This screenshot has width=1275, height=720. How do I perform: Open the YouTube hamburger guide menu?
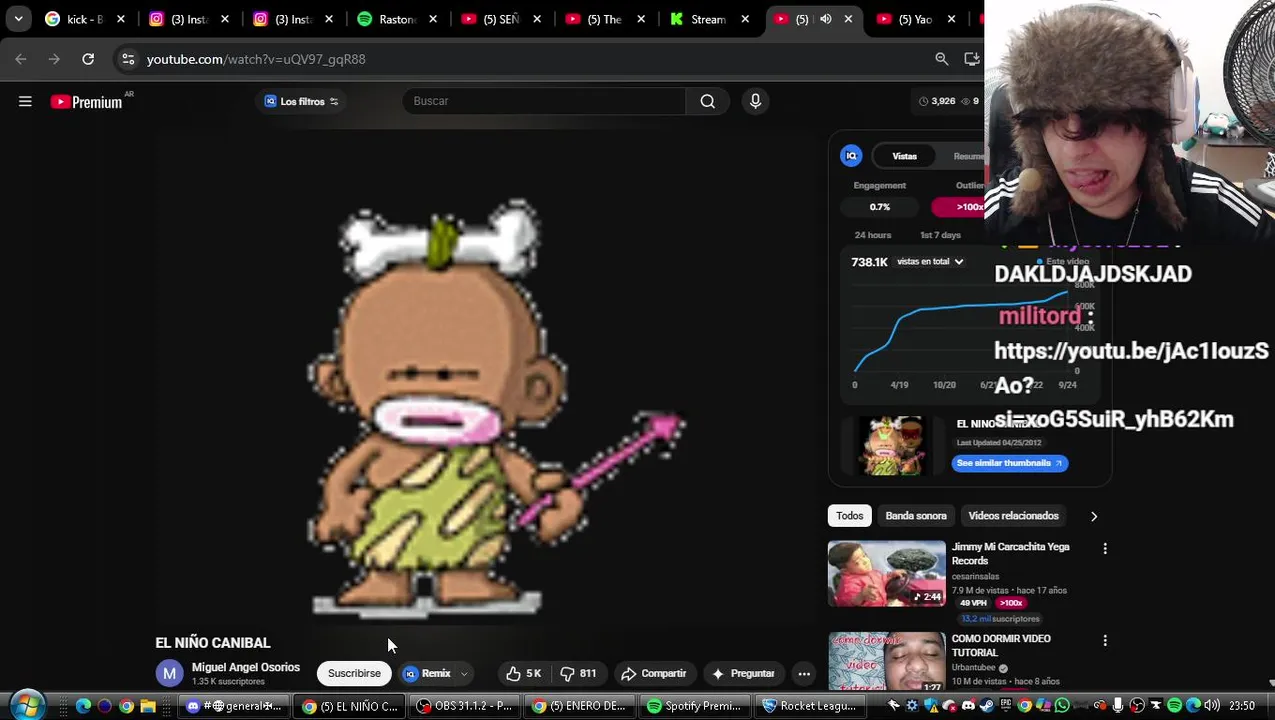pyautogui.click(x=25, y=101)
